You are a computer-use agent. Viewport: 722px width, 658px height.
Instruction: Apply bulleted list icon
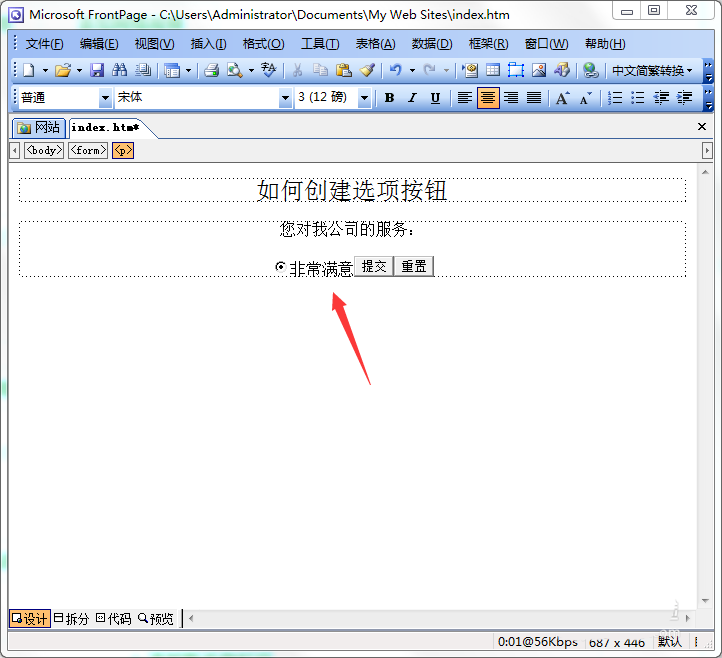638,98
